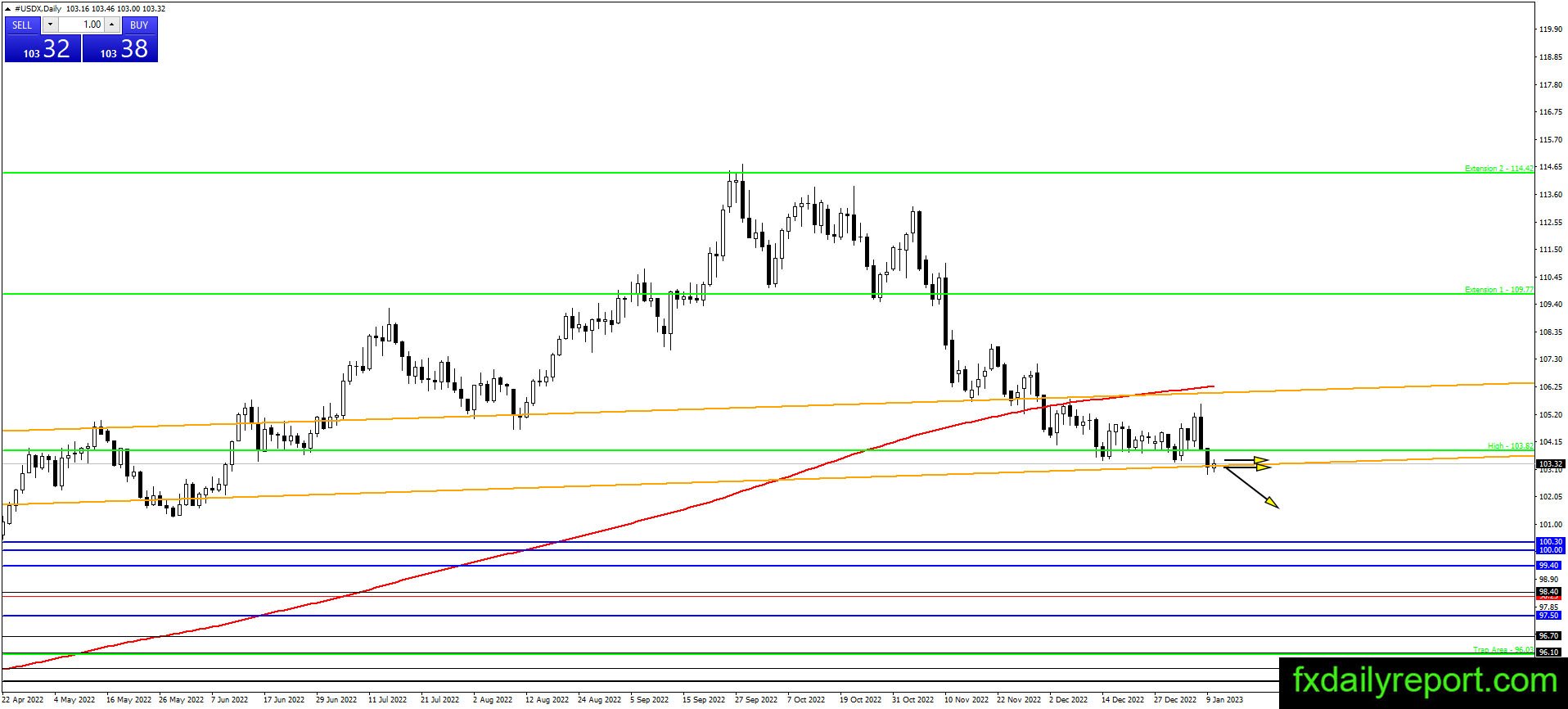Image resolution: width=1568 pixels, height=709 pixels.
Task: Click the 96.10 price level label
Action: click(1548, 653)
